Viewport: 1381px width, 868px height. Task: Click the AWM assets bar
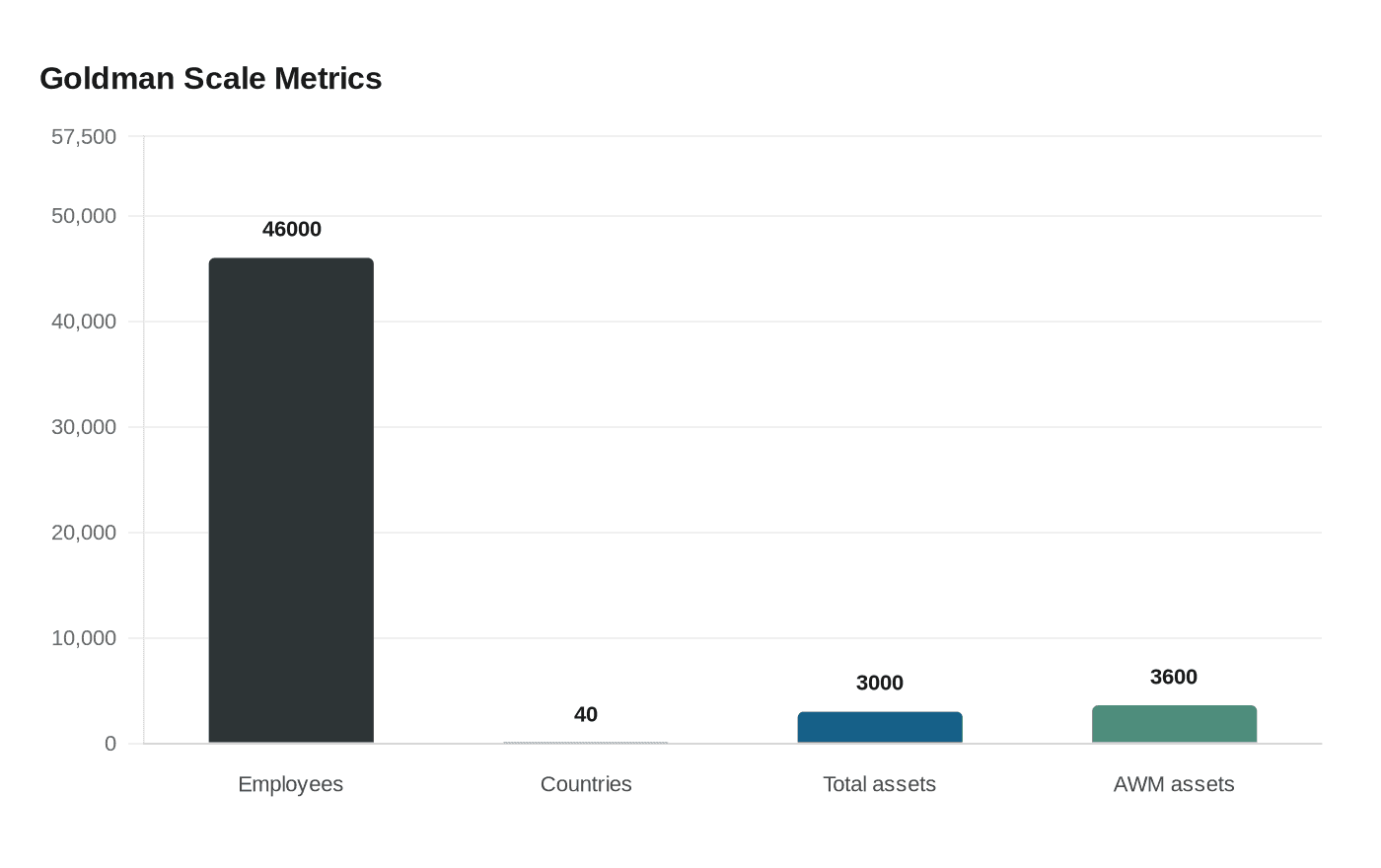click(1174, 723)
